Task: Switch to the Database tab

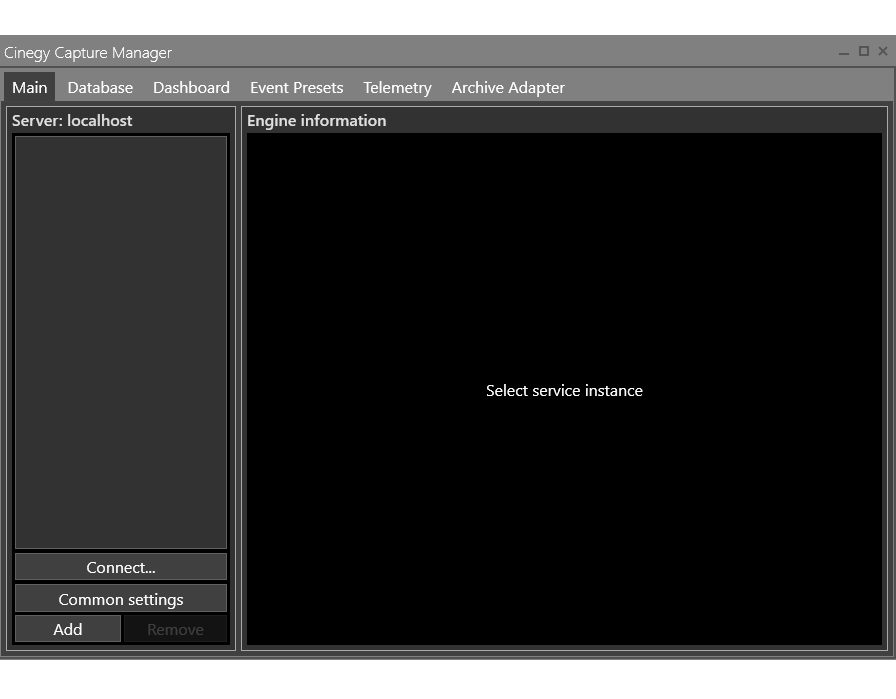Action: [100, 88]
